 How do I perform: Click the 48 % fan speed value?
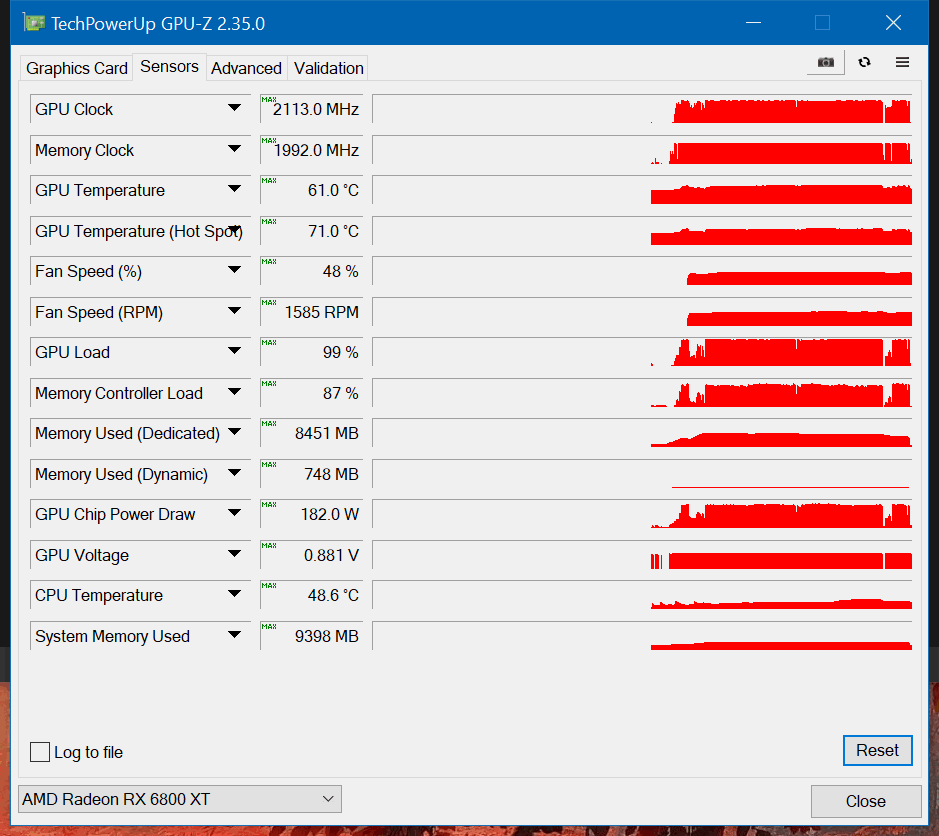pos(311,271)
